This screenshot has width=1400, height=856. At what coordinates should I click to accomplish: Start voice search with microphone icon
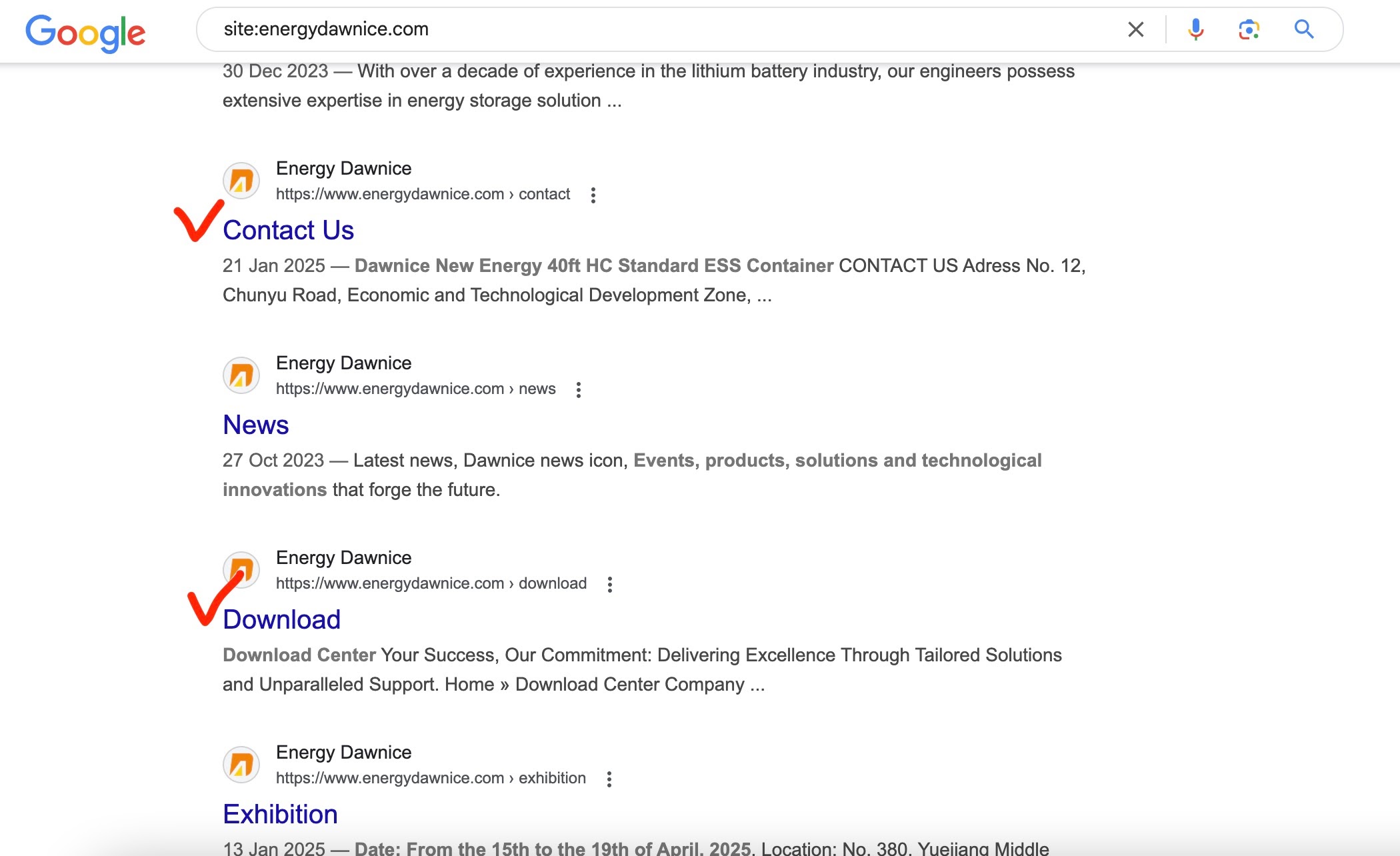[1195, 29]
